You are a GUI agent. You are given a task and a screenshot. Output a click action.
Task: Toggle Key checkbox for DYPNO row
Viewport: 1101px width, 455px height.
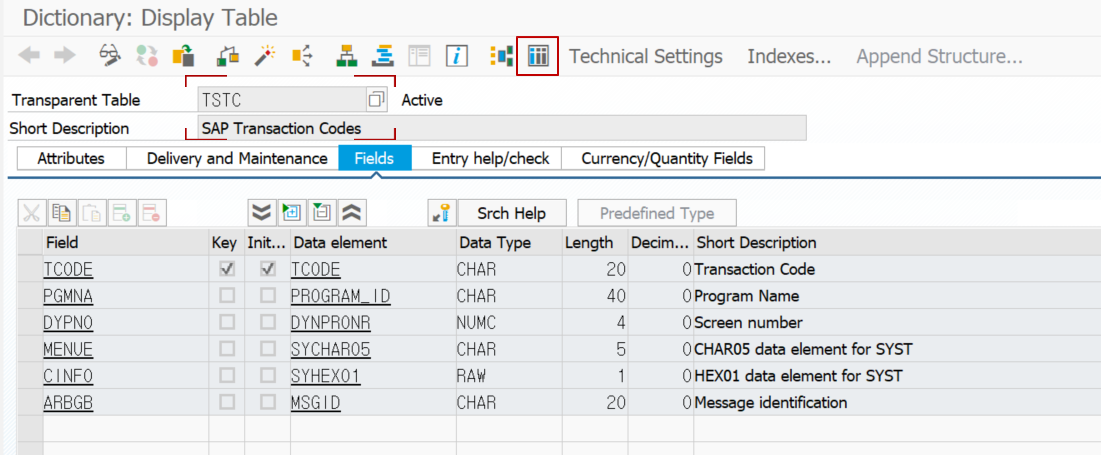pos(227,322)
